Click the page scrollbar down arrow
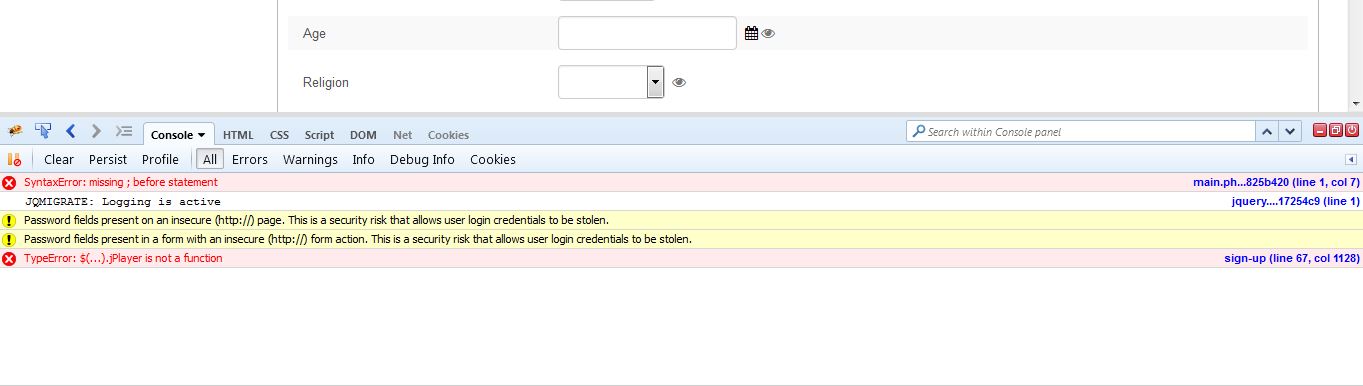 pyautogui.click(x=1355, y=103)
